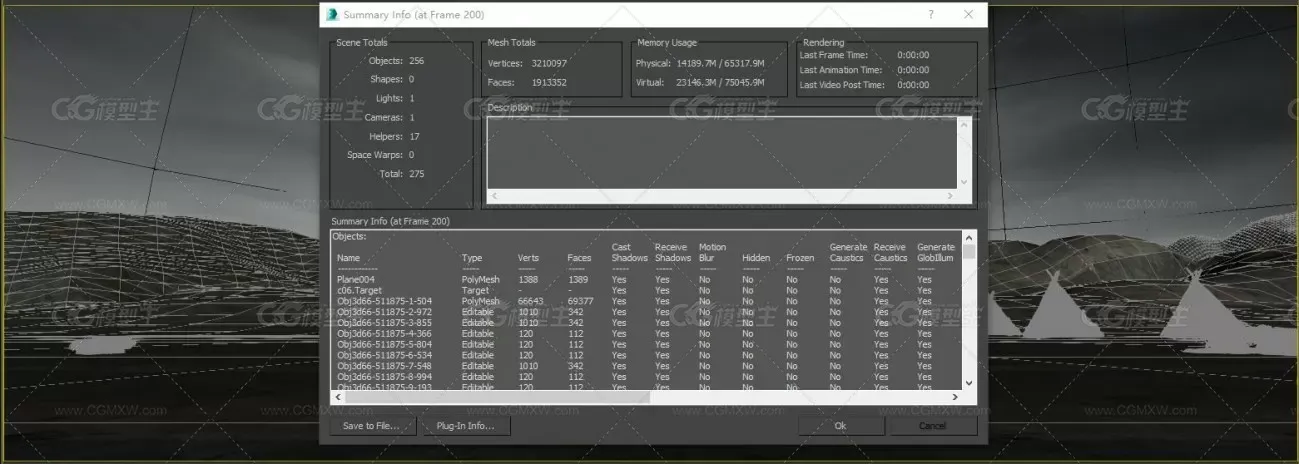Click the objects list scroll-down arrow
This screenshot has width=1299, height=464.
pos(968,383)
